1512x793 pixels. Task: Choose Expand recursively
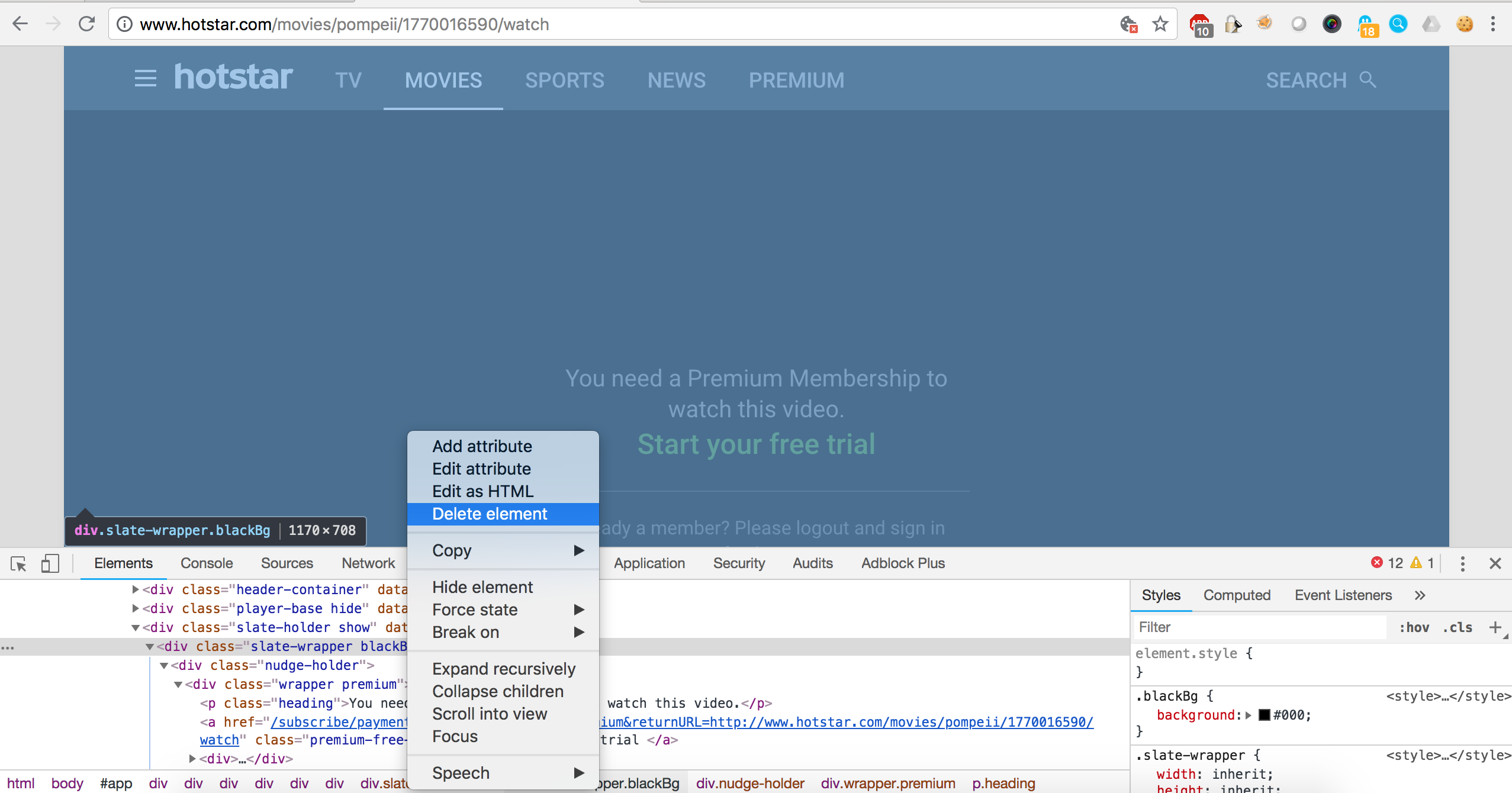pos(503,669)
